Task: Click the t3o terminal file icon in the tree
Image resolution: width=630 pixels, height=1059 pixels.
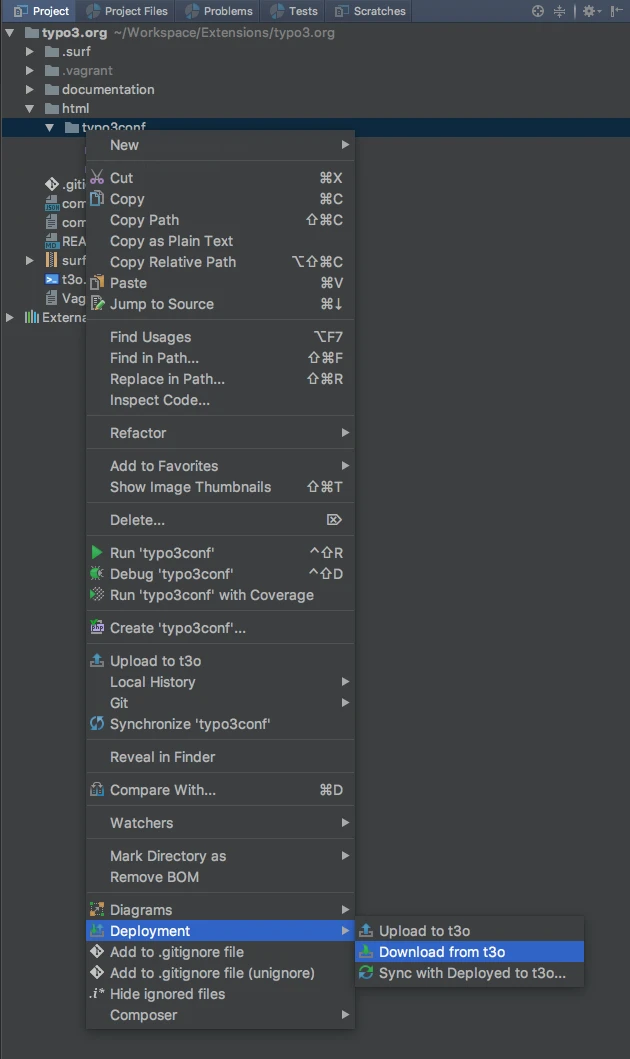Action: coord(51,279)
